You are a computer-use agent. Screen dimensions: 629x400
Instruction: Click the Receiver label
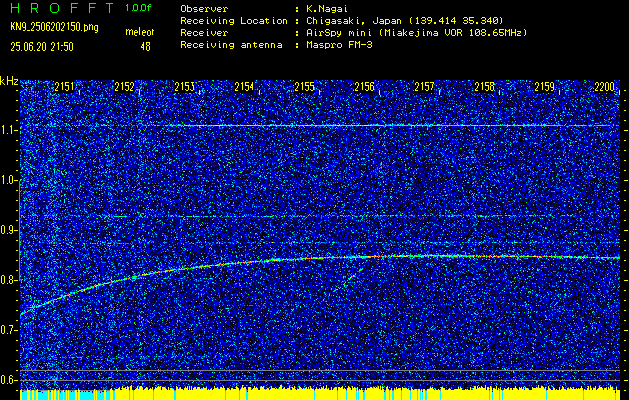click(x=204, y=32)
